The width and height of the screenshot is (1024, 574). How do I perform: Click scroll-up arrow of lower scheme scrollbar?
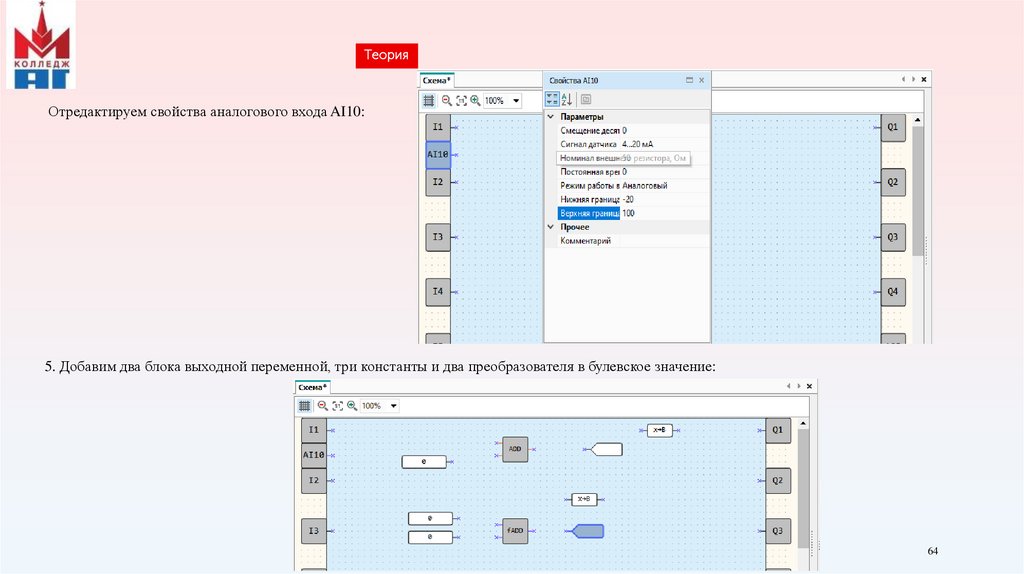pos(803,424)
